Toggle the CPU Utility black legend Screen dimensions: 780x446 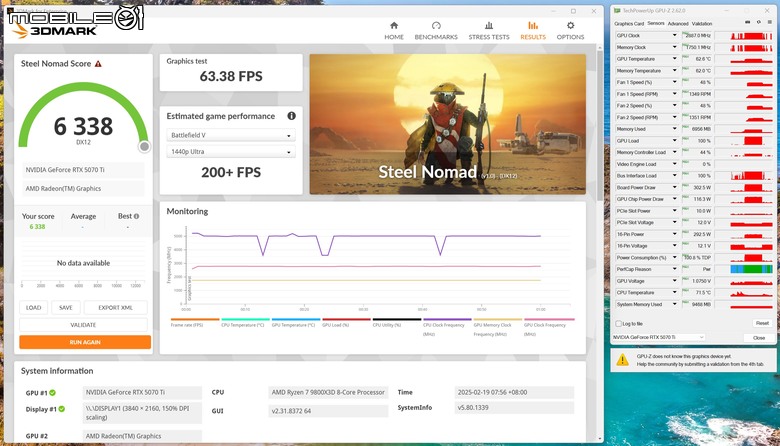point(396,323)
